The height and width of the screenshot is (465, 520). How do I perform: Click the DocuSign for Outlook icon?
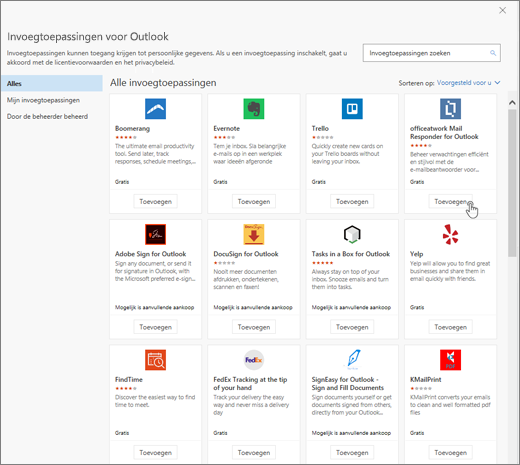pyautogui.click(x=254, y=234)
